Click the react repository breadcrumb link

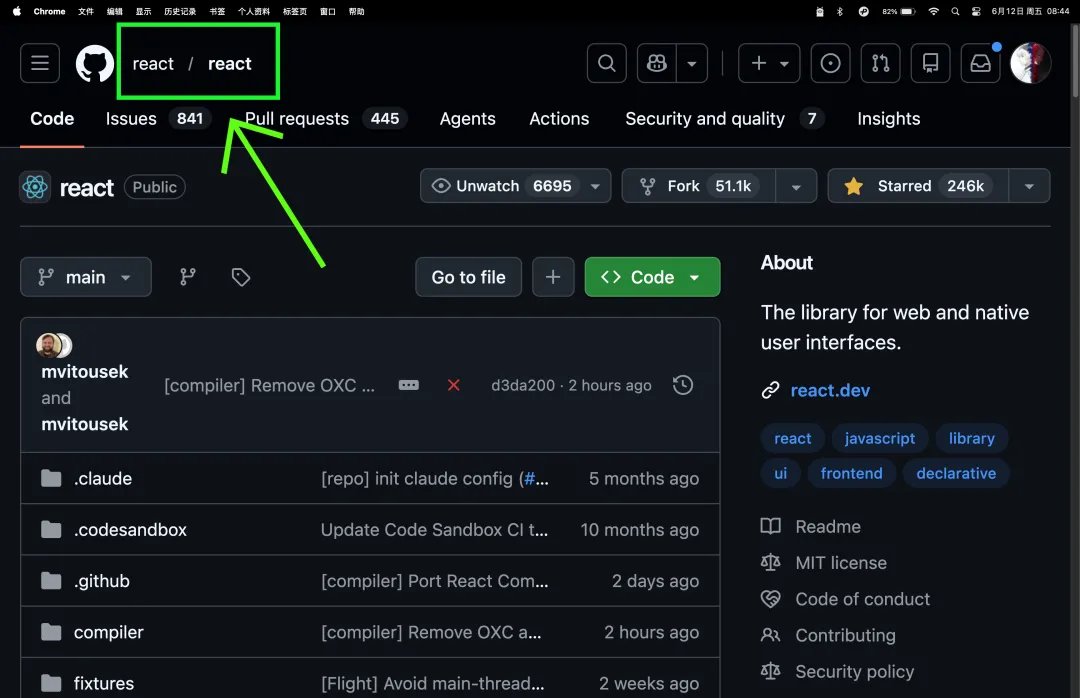tap(230, 63)
